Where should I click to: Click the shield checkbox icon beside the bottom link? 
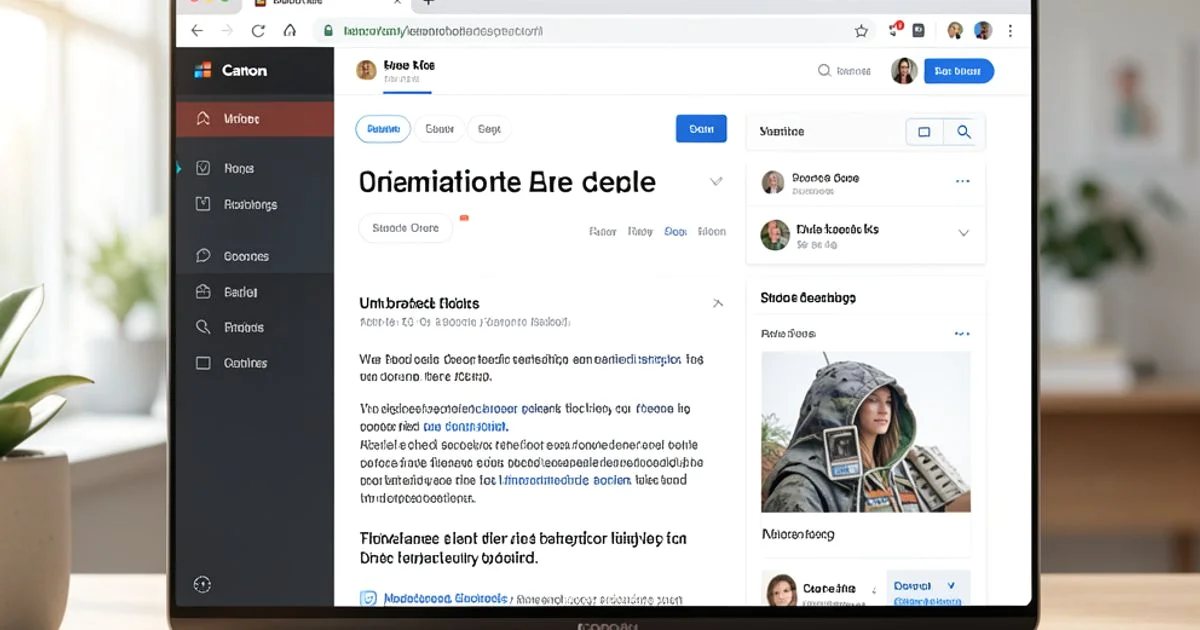pos(368,598)
